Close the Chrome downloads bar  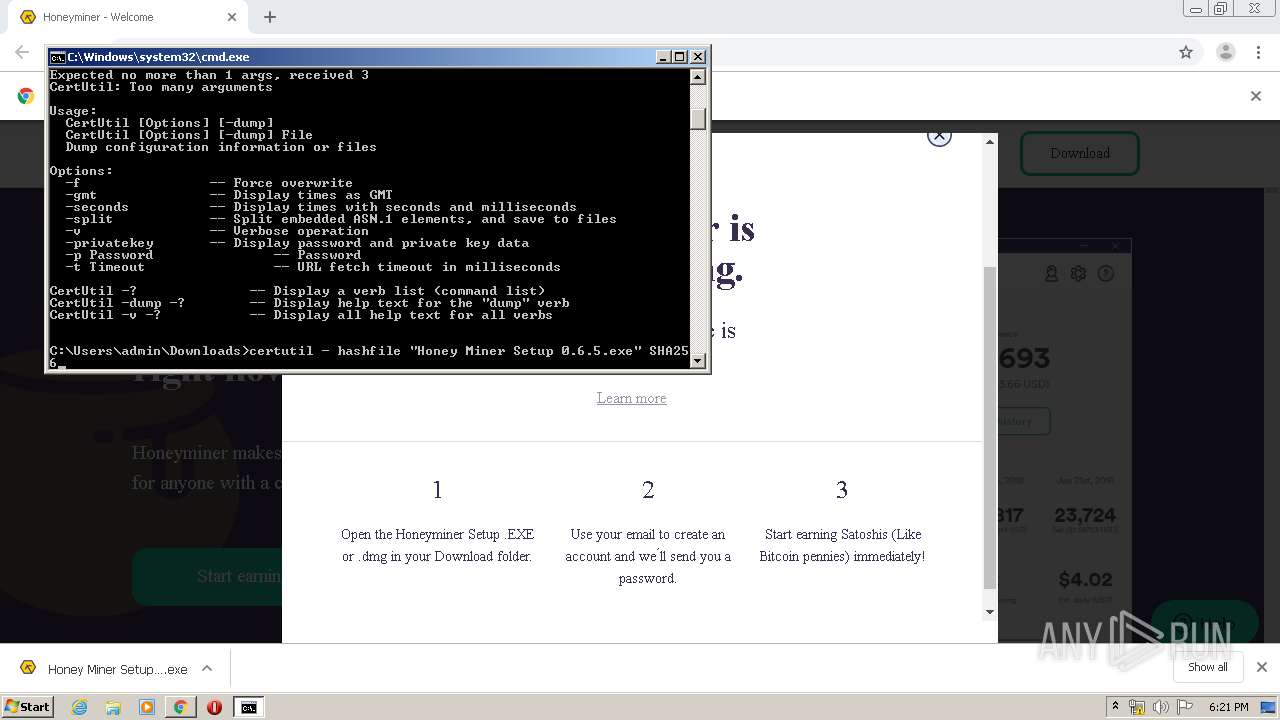tap(1261, 667)
